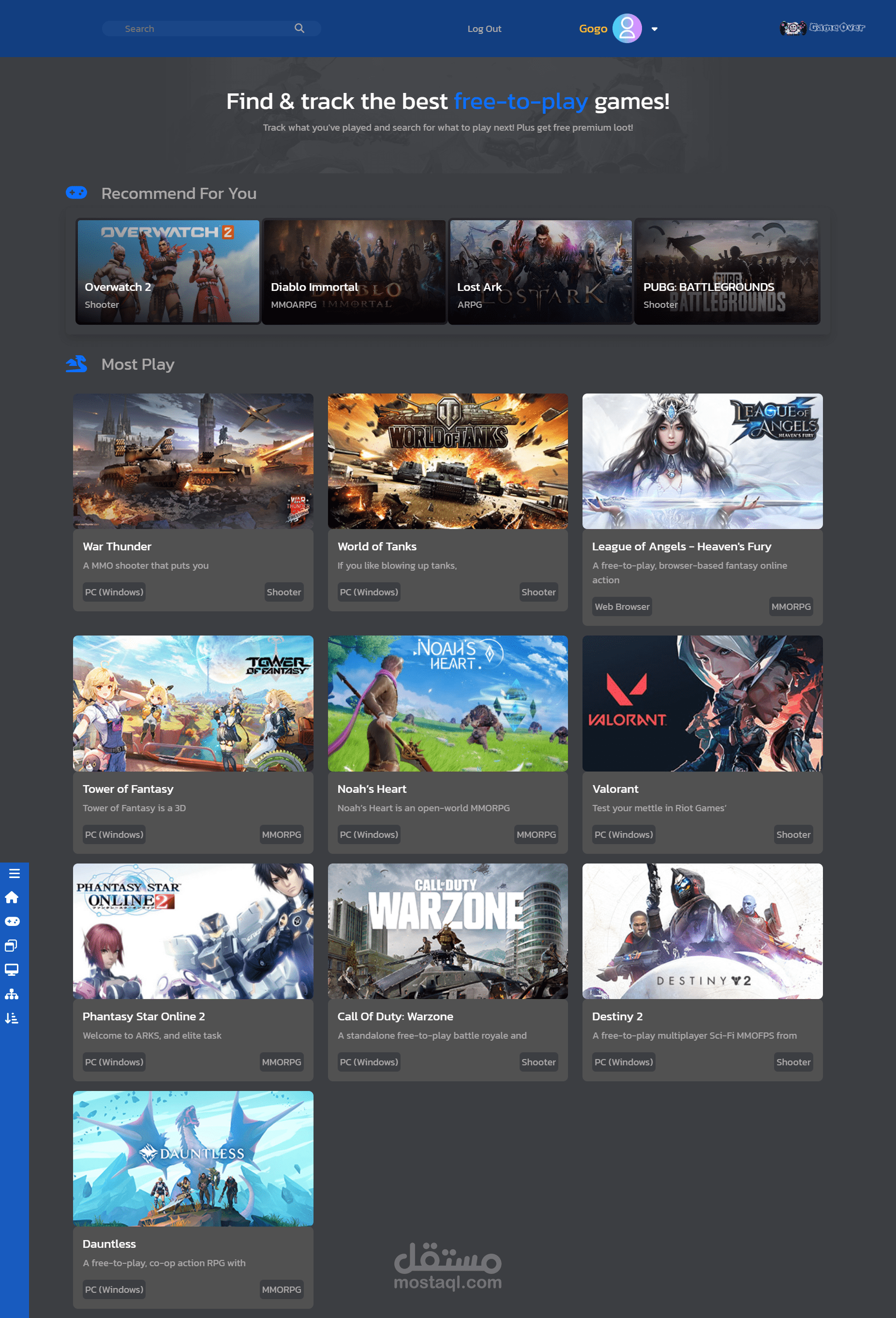Viewport: 896px width, 1318px height.
Task: Click the League of Angels cover image
Action: pyautogui.click(x=702, y=461)
